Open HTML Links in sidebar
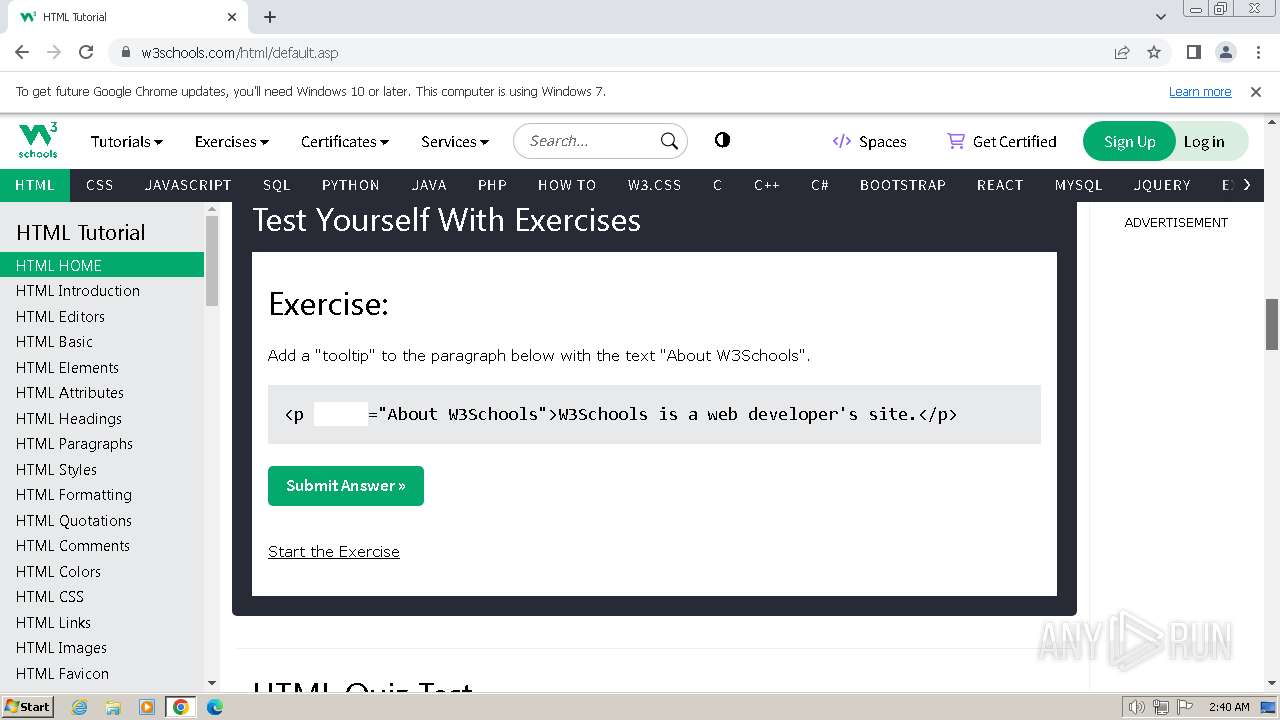Screen dimensions: 1280x720 tap(102, 622)
